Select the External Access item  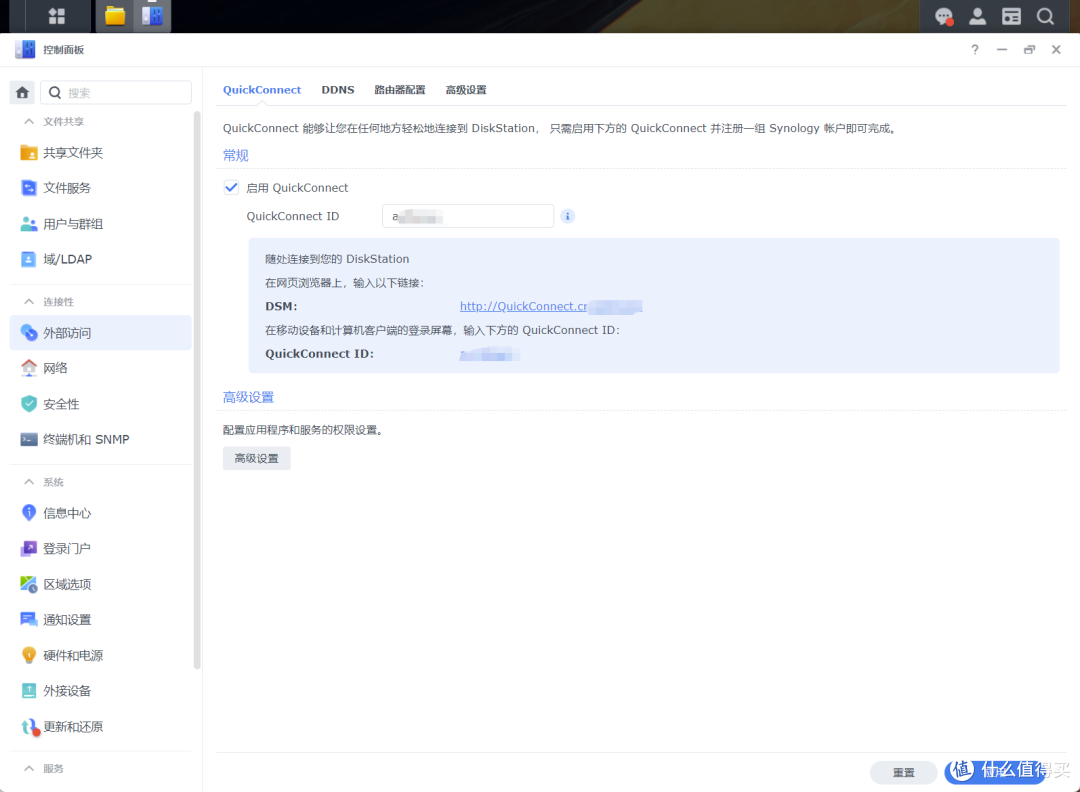tap(101, 333)
